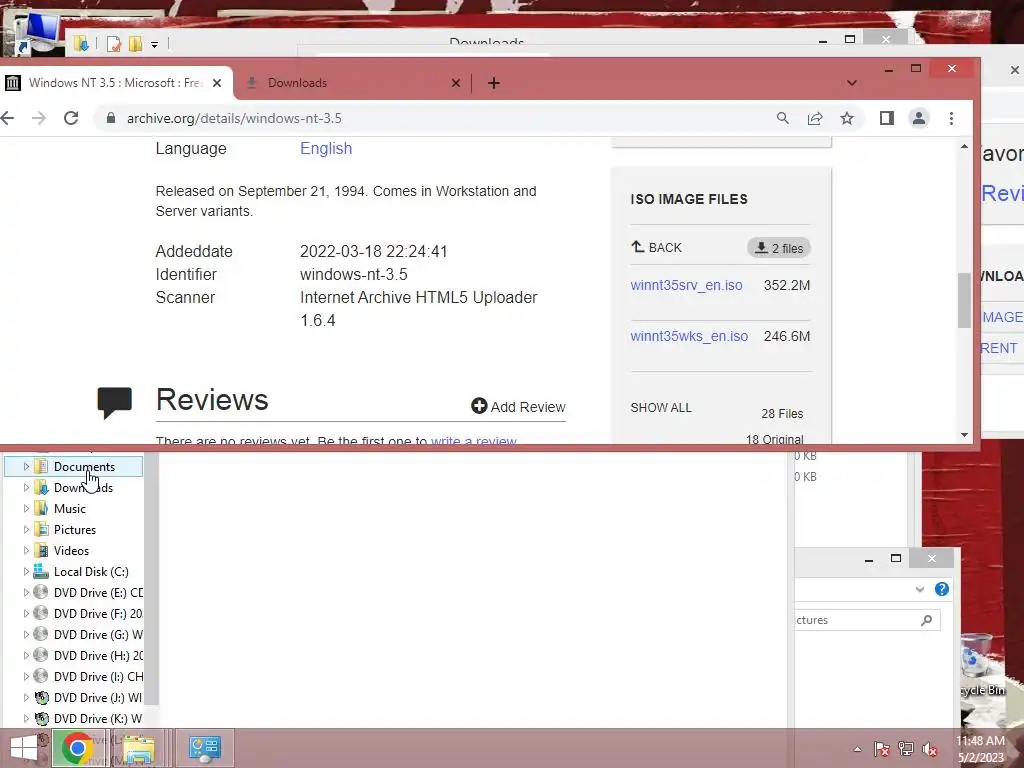Go forward using Chrome's forward arrow

[x=39, y=118]
